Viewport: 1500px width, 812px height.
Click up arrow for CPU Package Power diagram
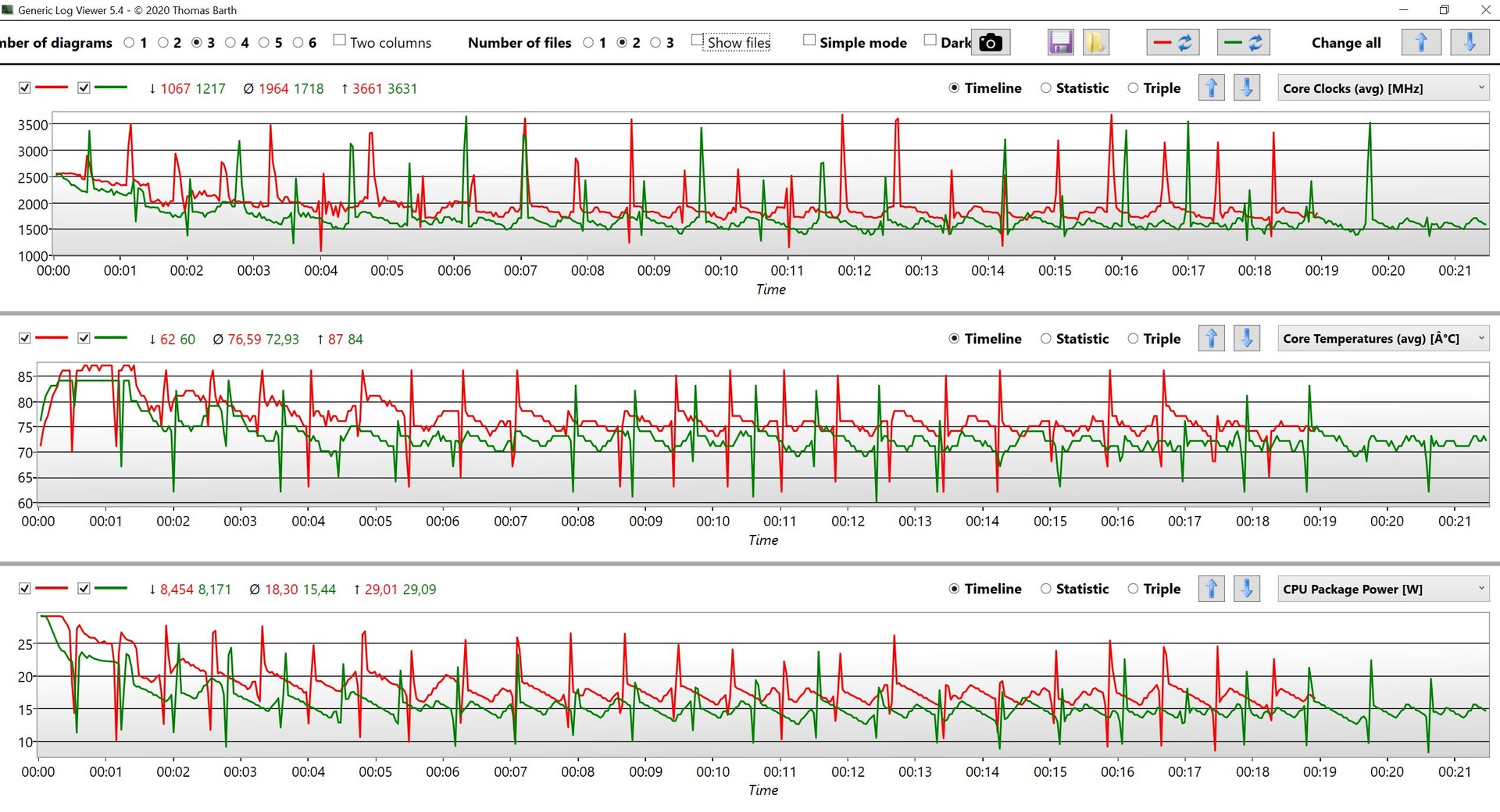[x=1211, y=589]
